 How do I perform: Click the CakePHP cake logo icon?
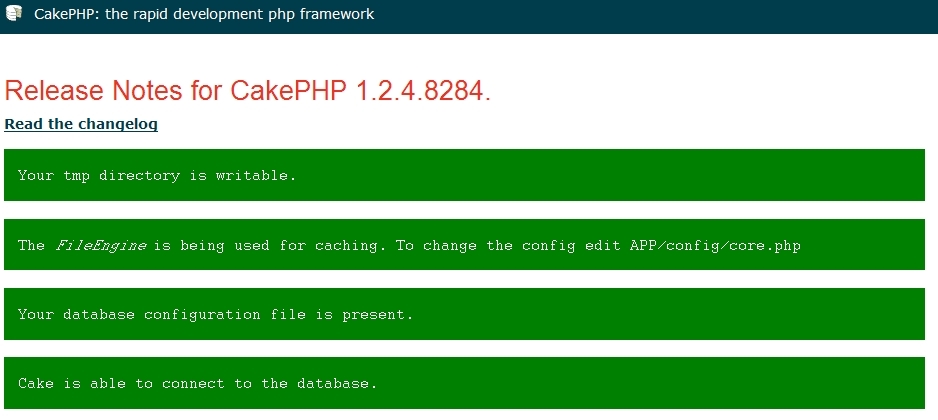(13, 14)
